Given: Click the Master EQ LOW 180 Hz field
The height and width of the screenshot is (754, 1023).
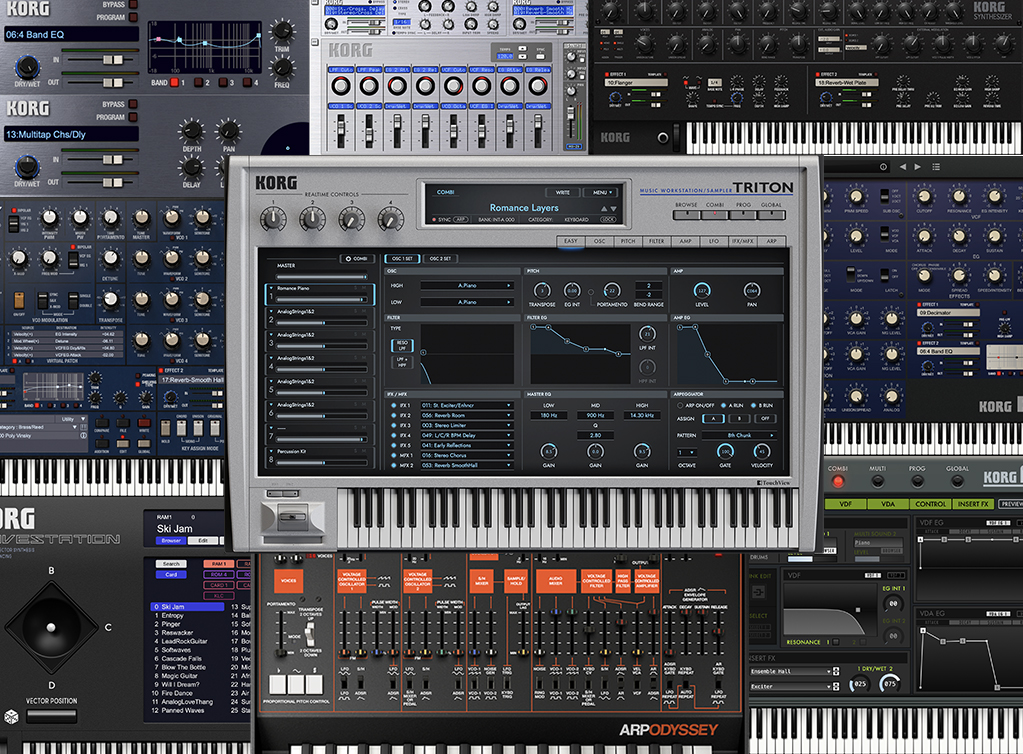Looking at the screenshot, I should point(549,415).
